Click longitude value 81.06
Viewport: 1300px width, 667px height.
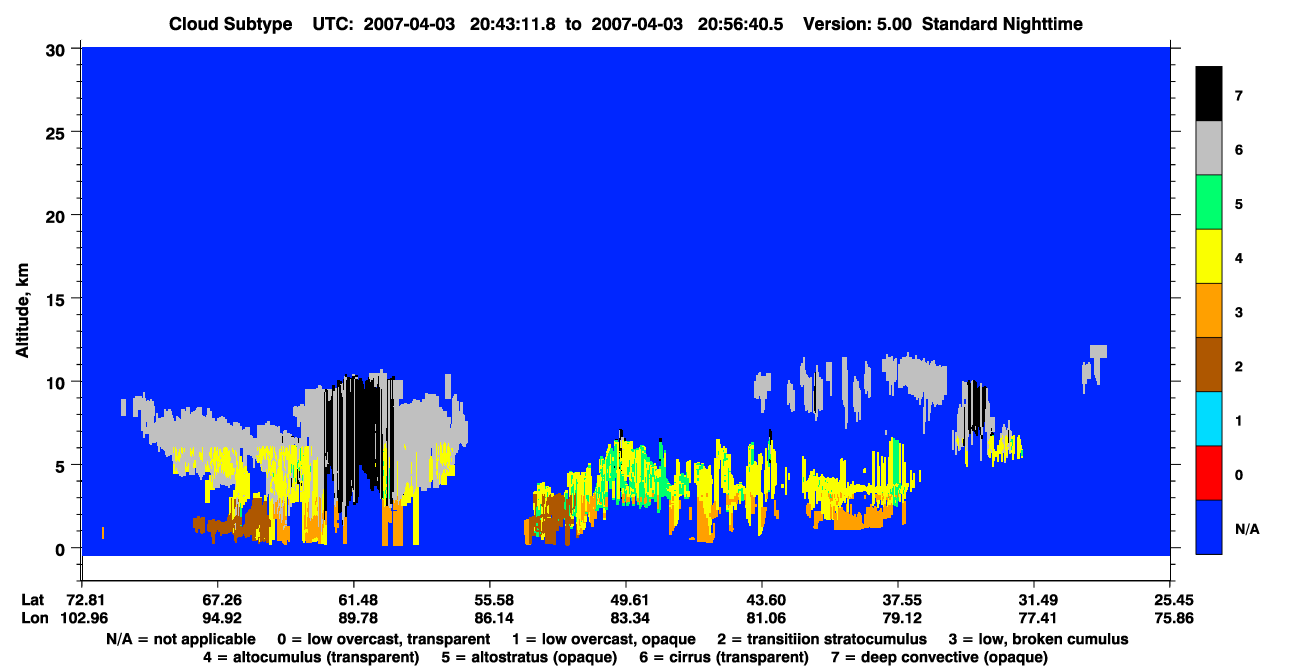(761, 617)
